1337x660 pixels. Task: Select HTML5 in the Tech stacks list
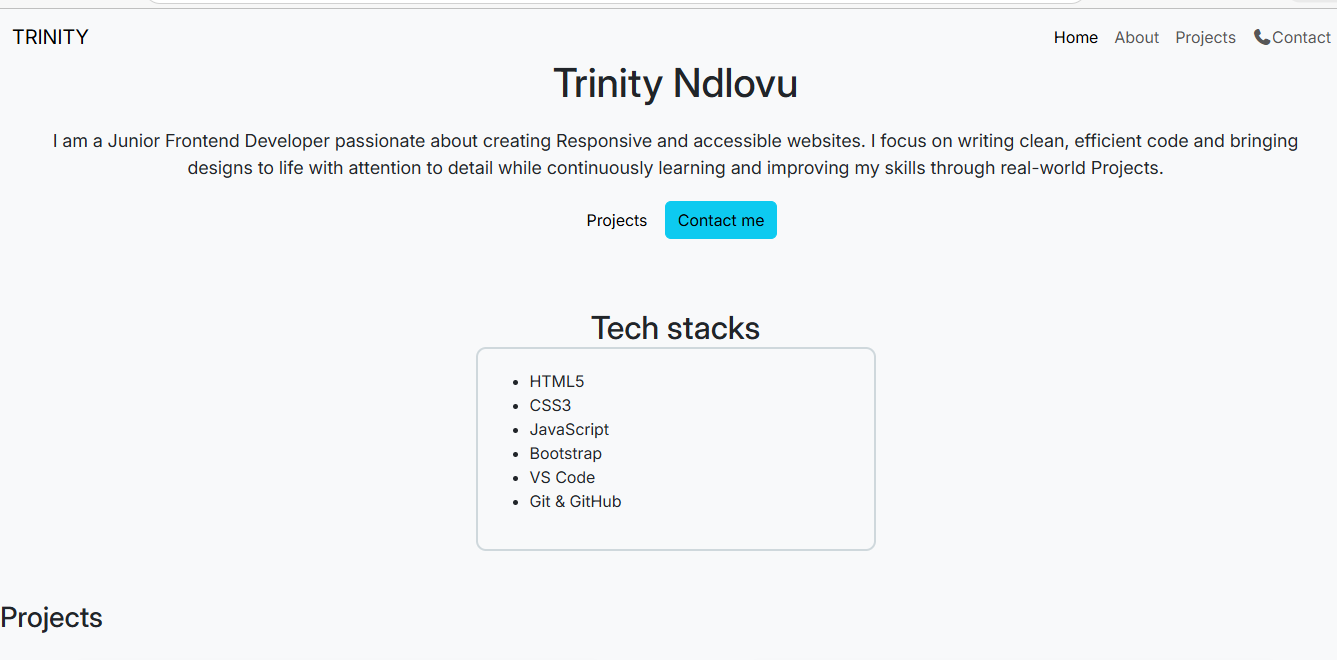pyautogui.click(x=557, y=381)
